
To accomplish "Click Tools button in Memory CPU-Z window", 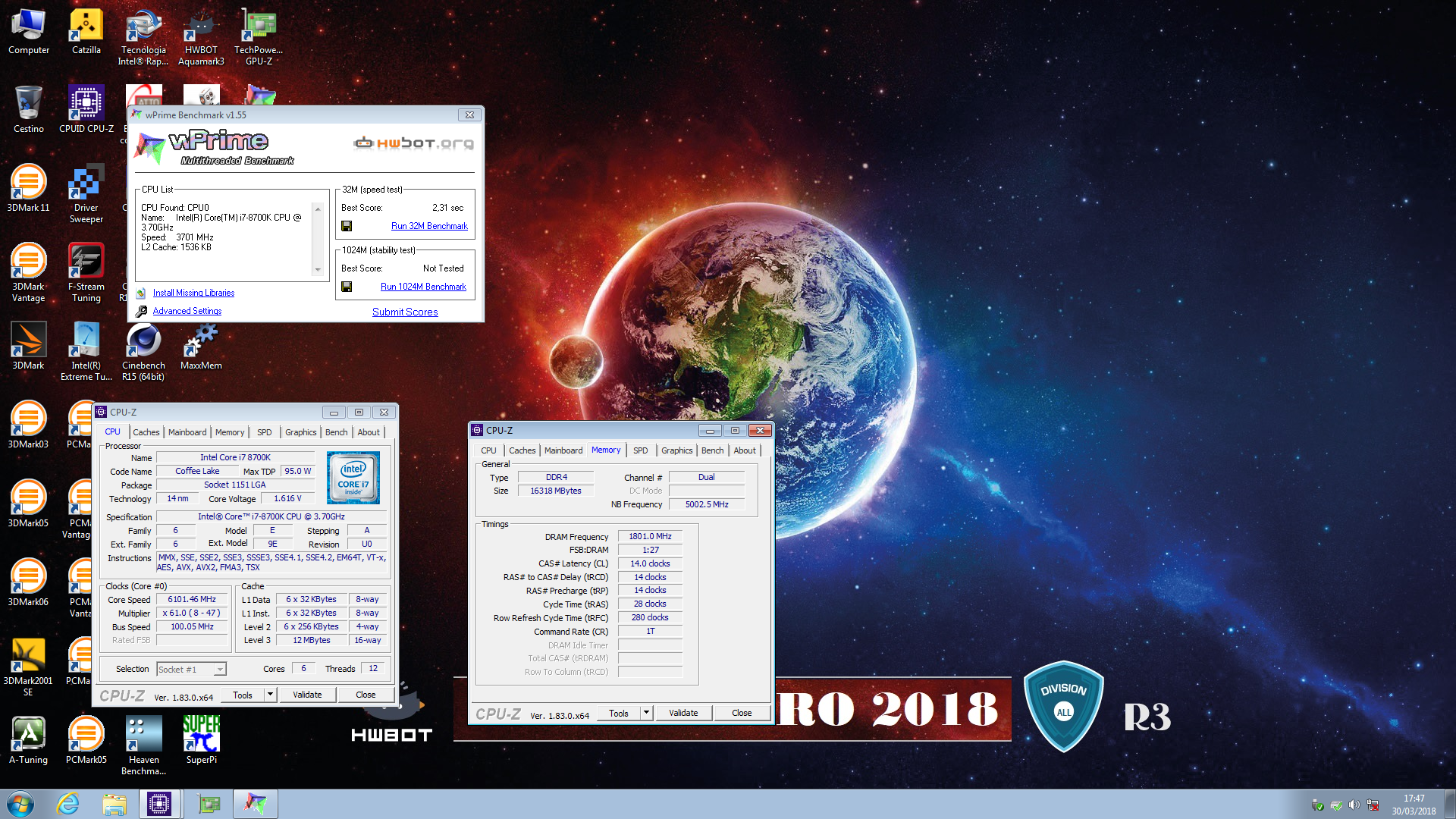I will [619, 713].
